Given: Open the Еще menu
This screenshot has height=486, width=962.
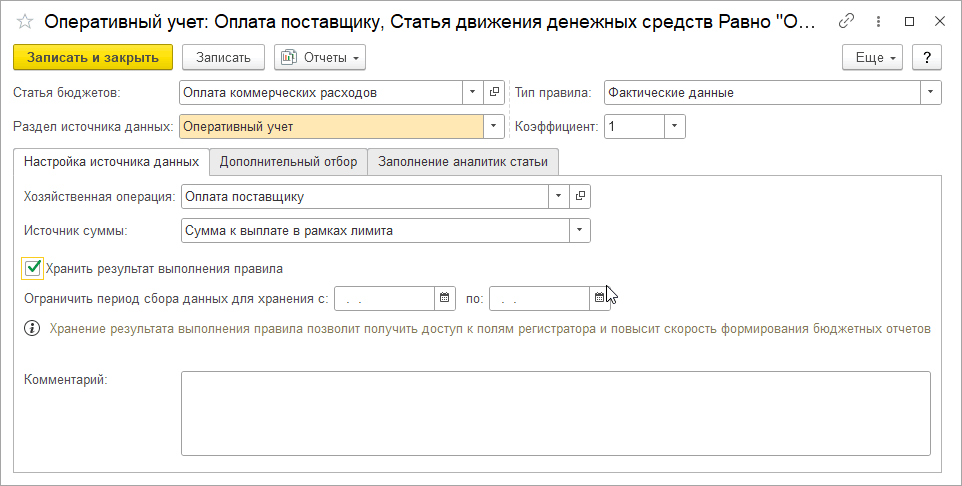Looking at the screenshot, I should pyautogui.click(x=873, y=58).
